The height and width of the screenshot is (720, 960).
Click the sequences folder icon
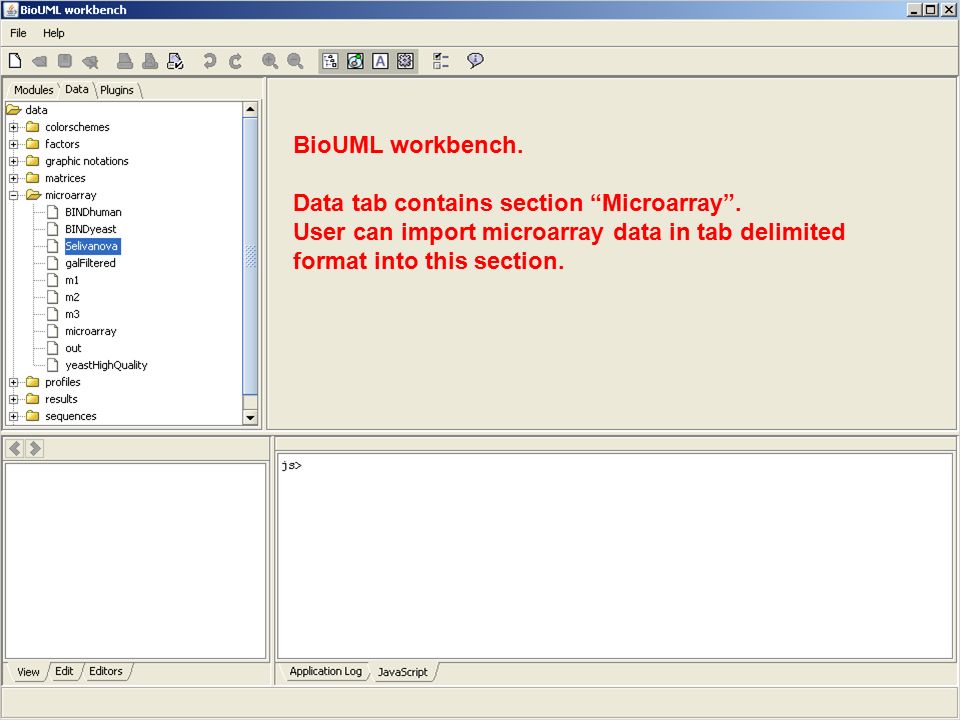click(32, 416)
